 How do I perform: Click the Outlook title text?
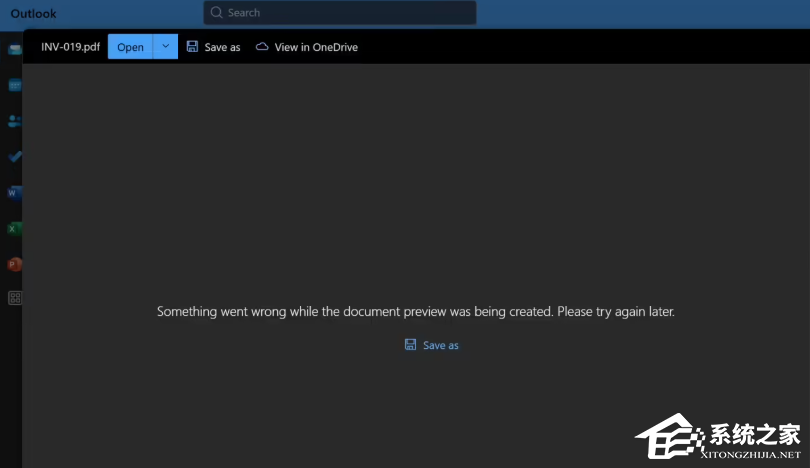[x=34, y=14]
